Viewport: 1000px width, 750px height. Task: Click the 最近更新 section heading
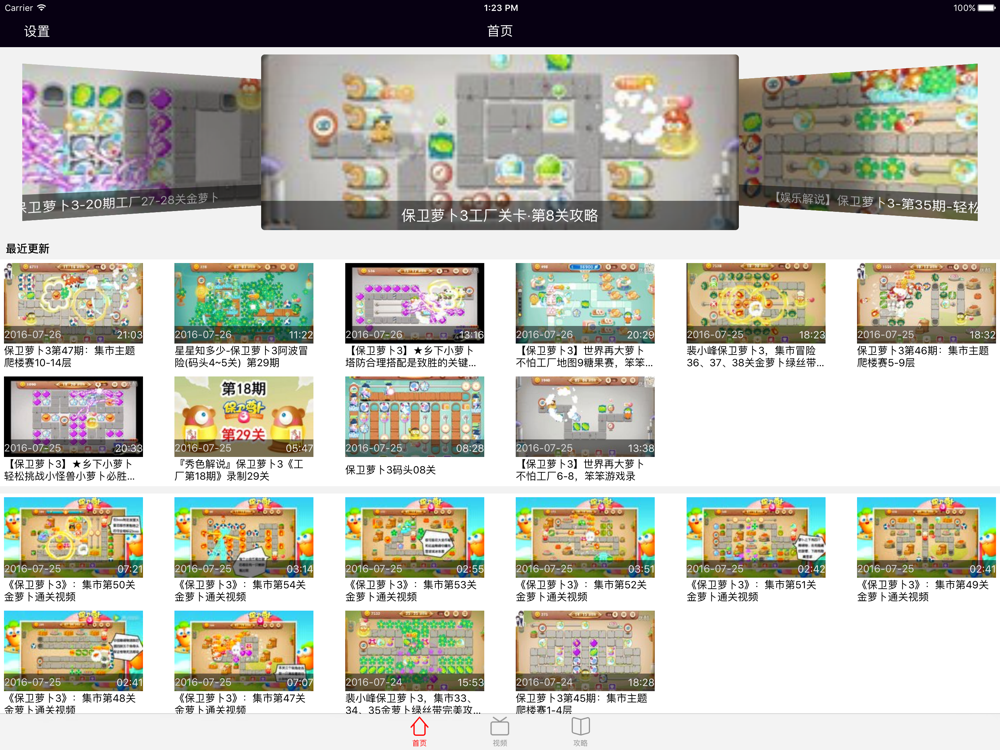27,249
